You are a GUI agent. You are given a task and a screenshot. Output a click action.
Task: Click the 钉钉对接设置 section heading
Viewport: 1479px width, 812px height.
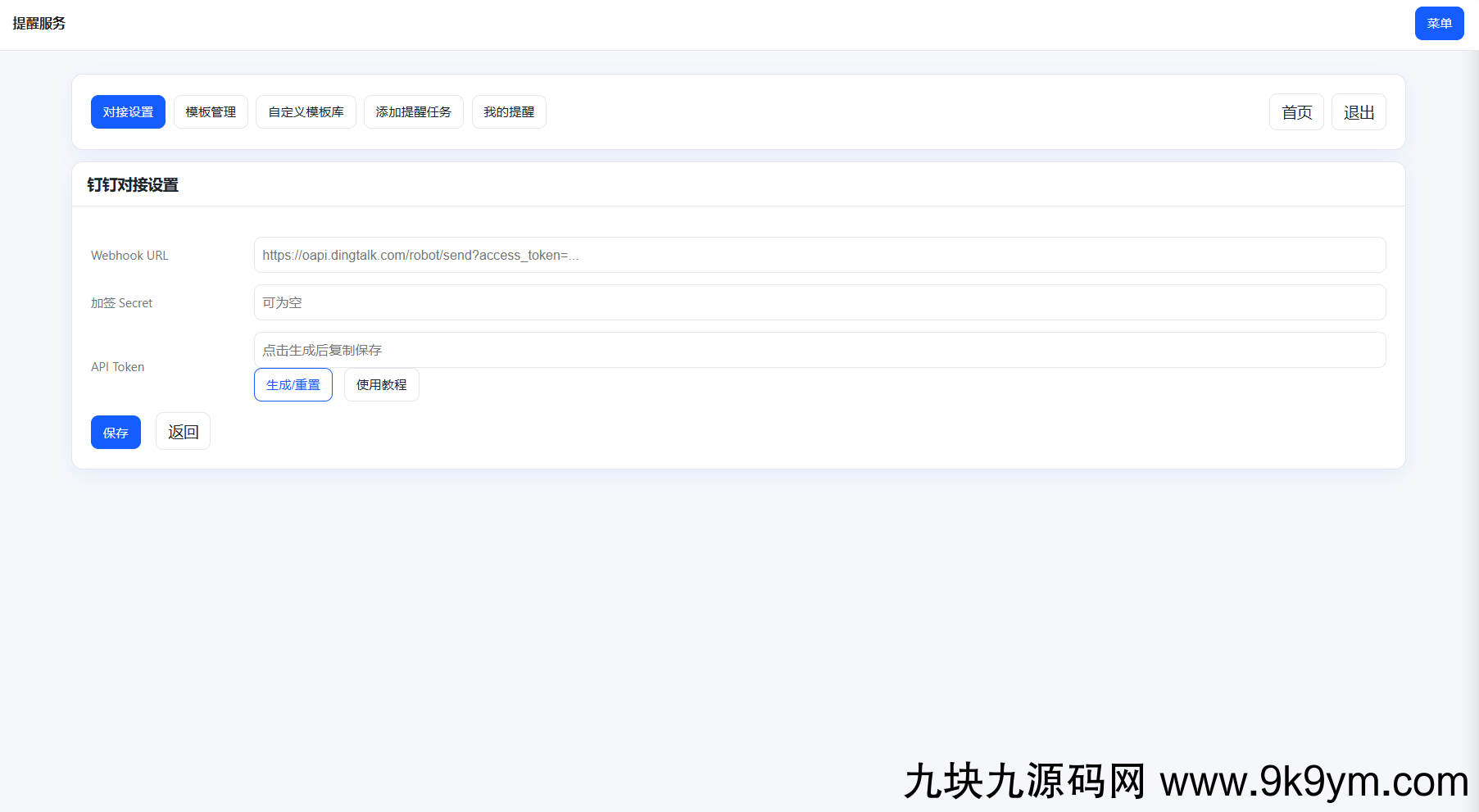point(134,185)
